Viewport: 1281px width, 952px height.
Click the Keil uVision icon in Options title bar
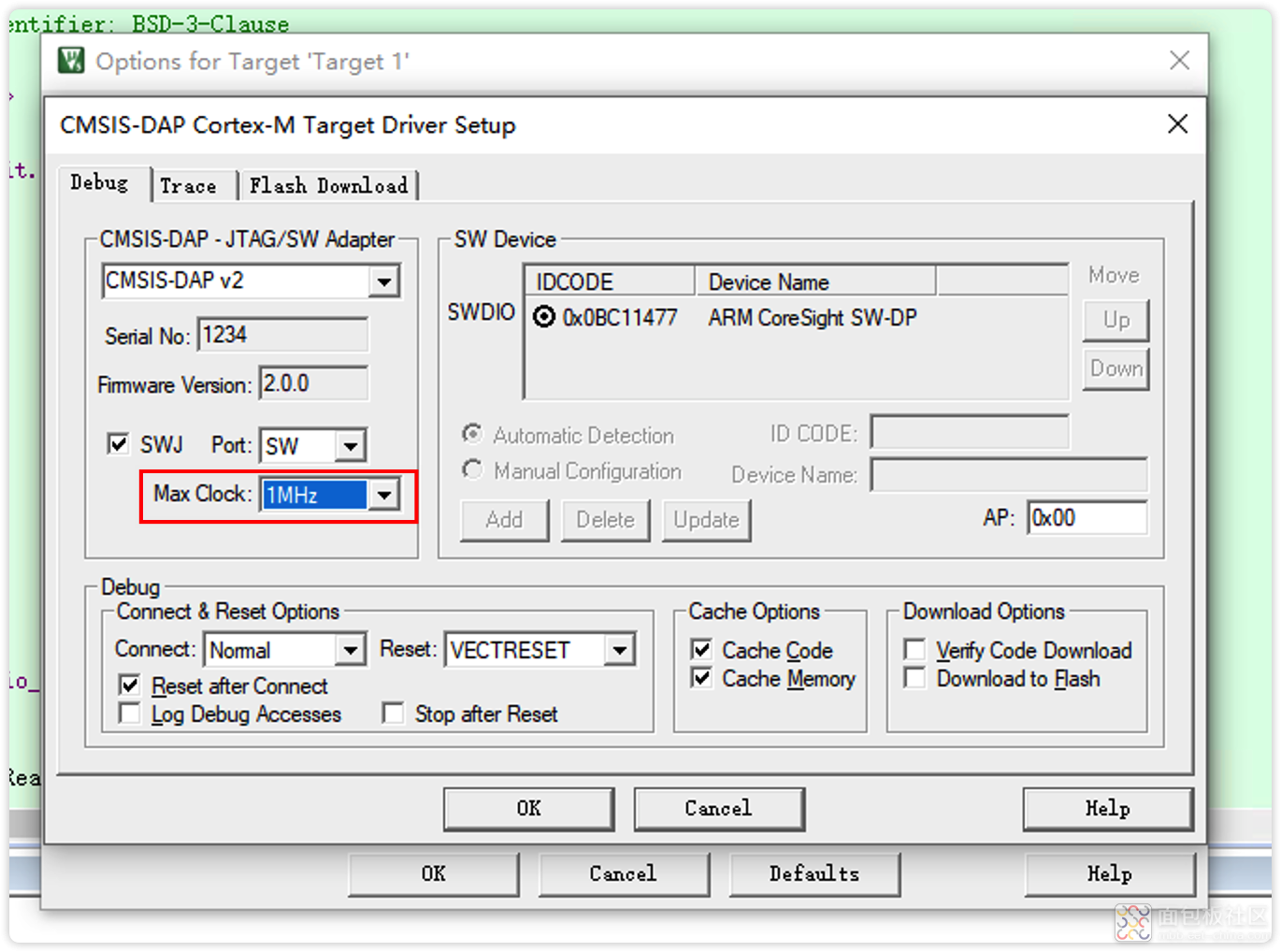[x=70, y=61]
